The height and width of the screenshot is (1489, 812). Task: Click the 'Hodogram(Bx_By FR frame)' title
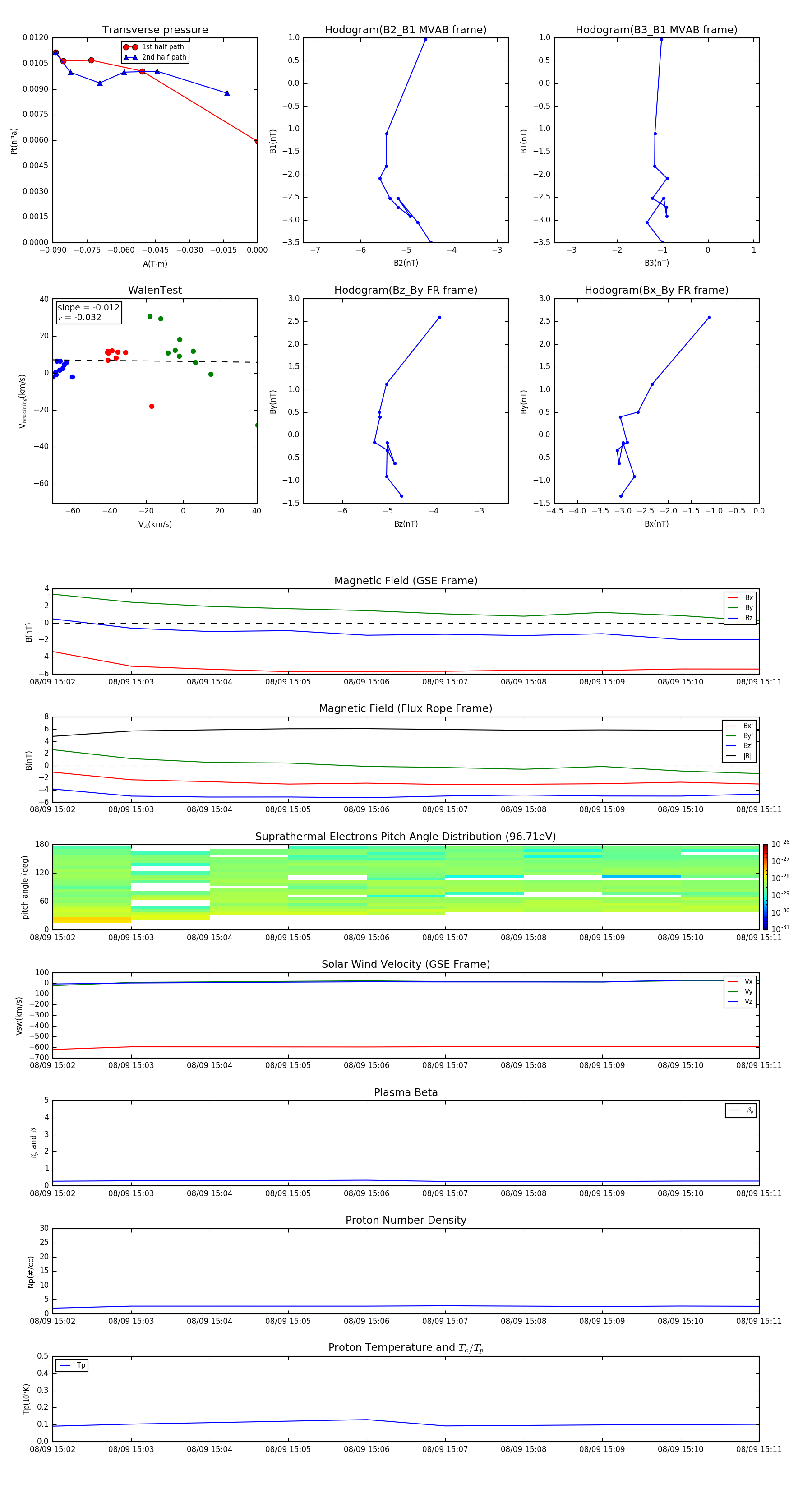click(656, 290)
